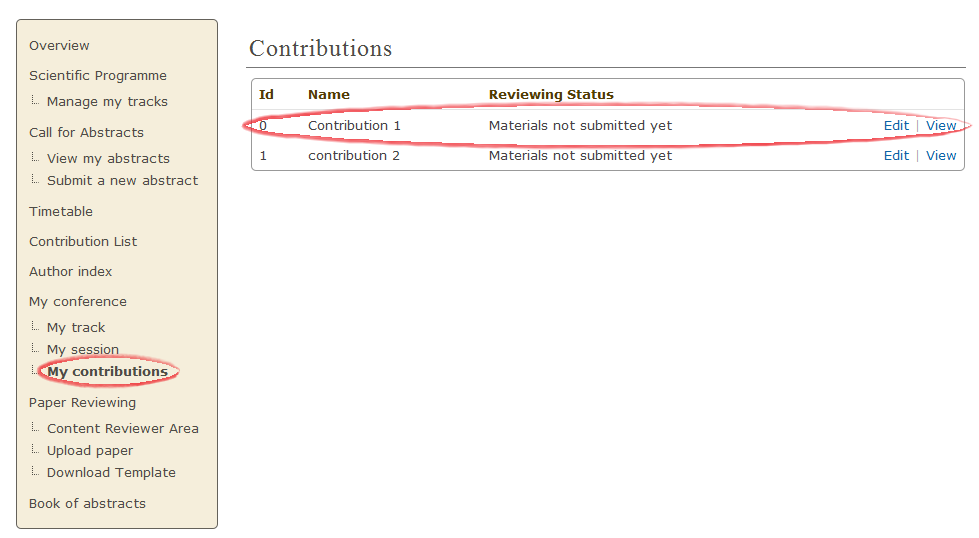Open Scientific Programme section

click(98, 76)
